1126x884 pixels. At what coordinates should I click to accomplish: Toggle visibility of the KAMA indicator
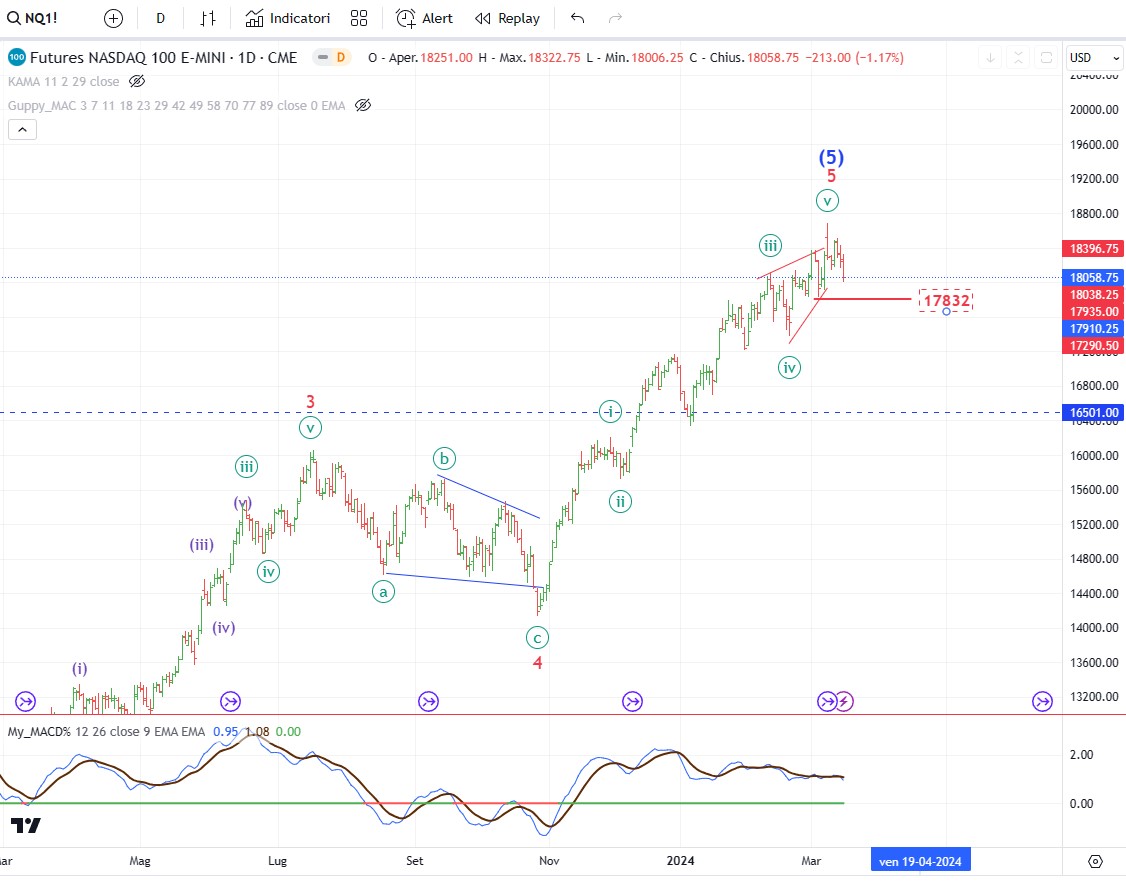[136, 82]
